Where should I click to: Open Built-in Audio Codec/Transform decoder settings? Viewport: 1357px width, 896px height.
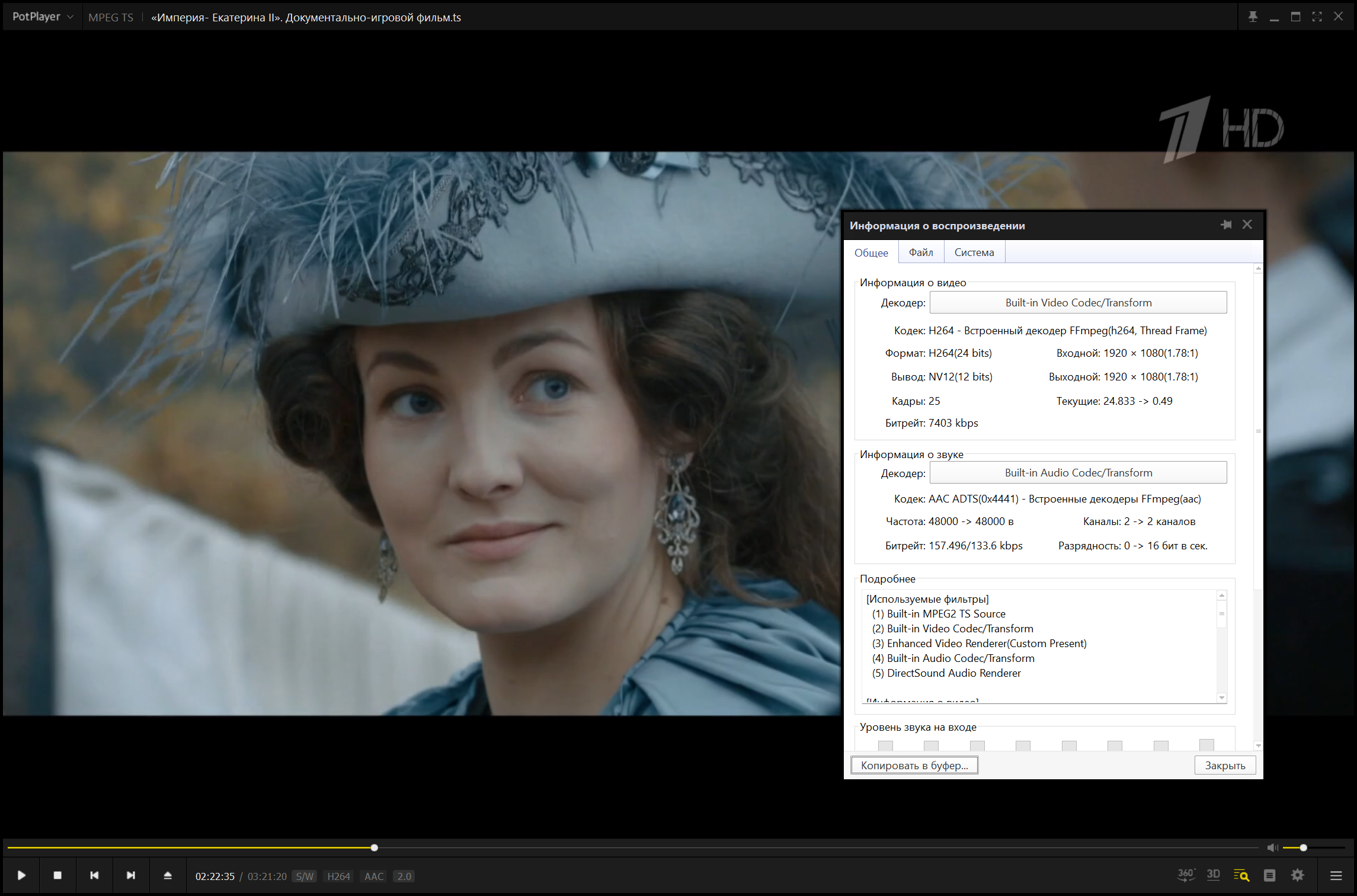coord(1078,472)
